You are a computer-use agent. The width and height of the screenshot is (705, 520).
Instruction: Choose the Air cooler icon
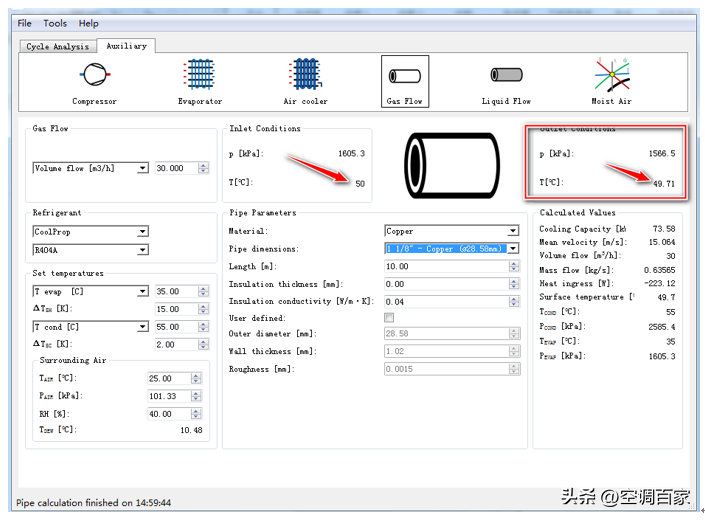point(304,76)
